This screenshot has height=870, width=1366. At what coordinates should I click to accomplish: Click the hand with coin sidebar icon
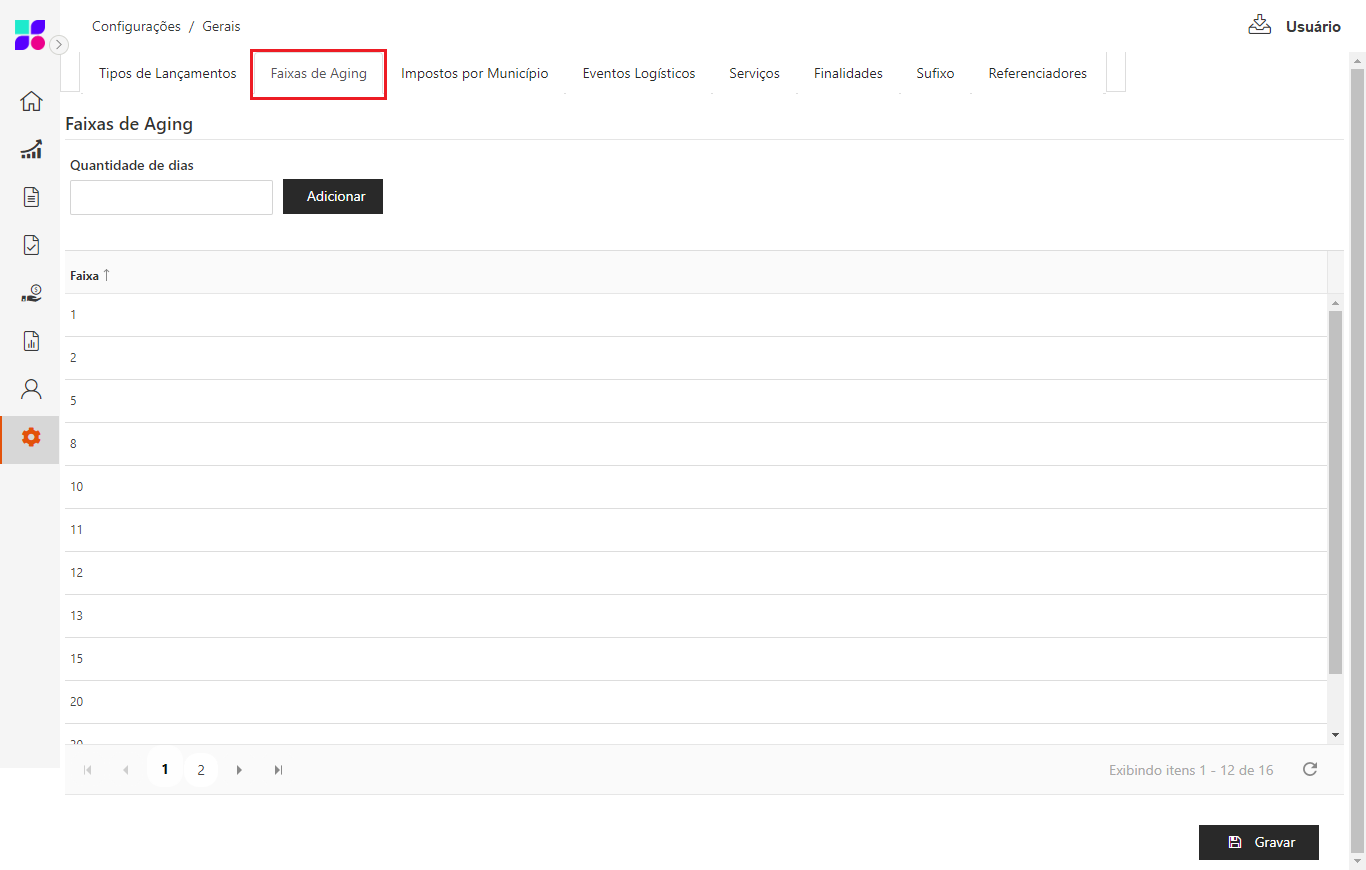[31, 293]
